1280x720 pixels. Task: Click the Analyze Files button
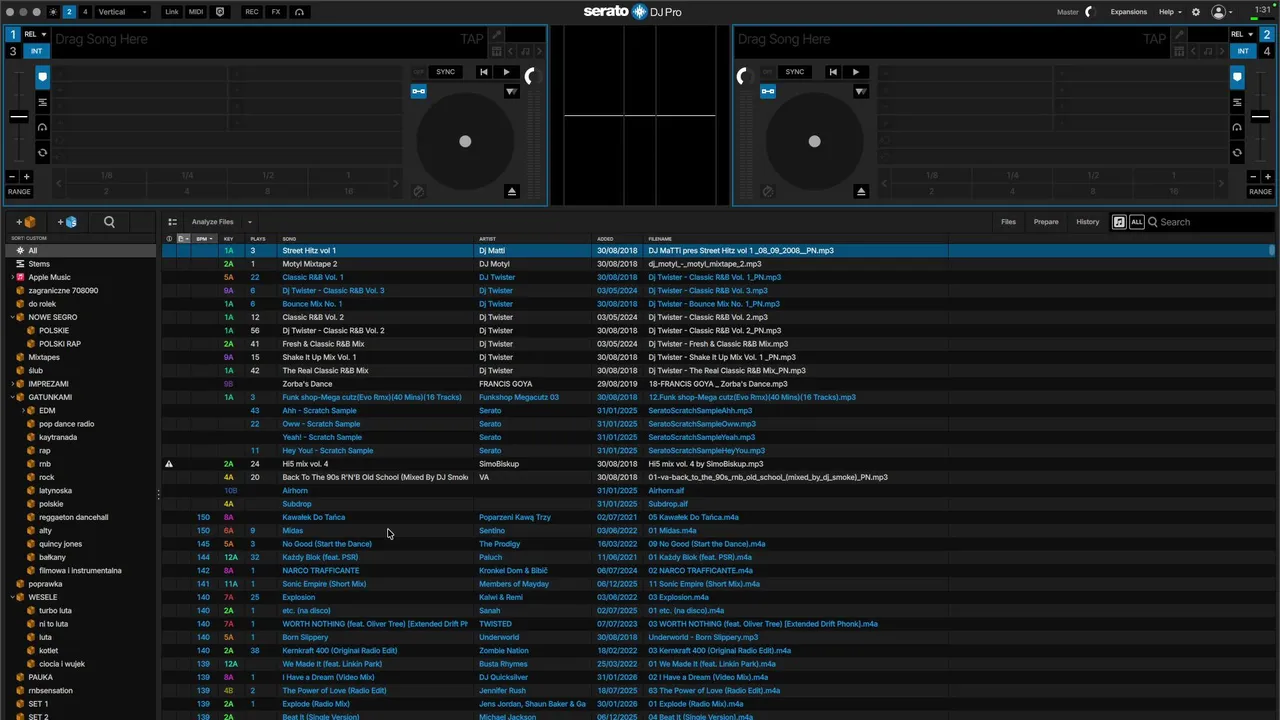point(212,222)
